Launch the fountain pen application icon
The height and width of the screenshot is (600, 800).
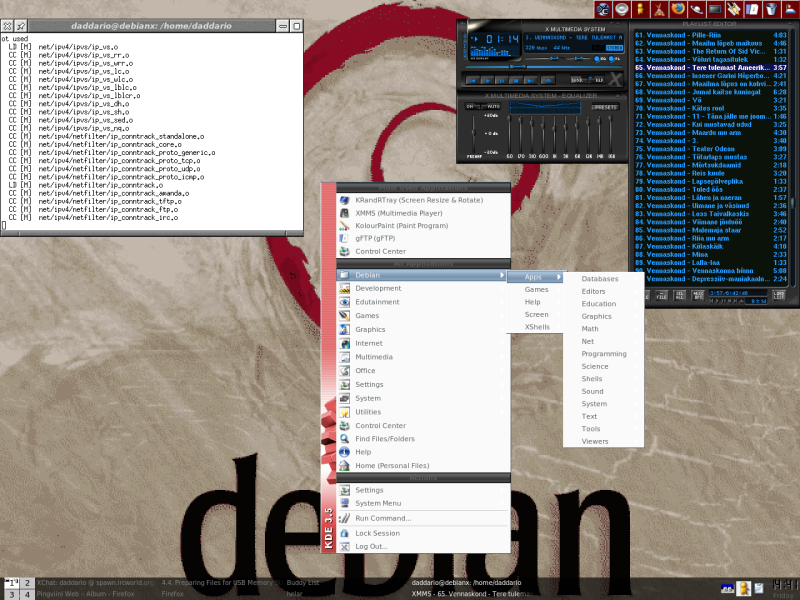tap(734, 9)
